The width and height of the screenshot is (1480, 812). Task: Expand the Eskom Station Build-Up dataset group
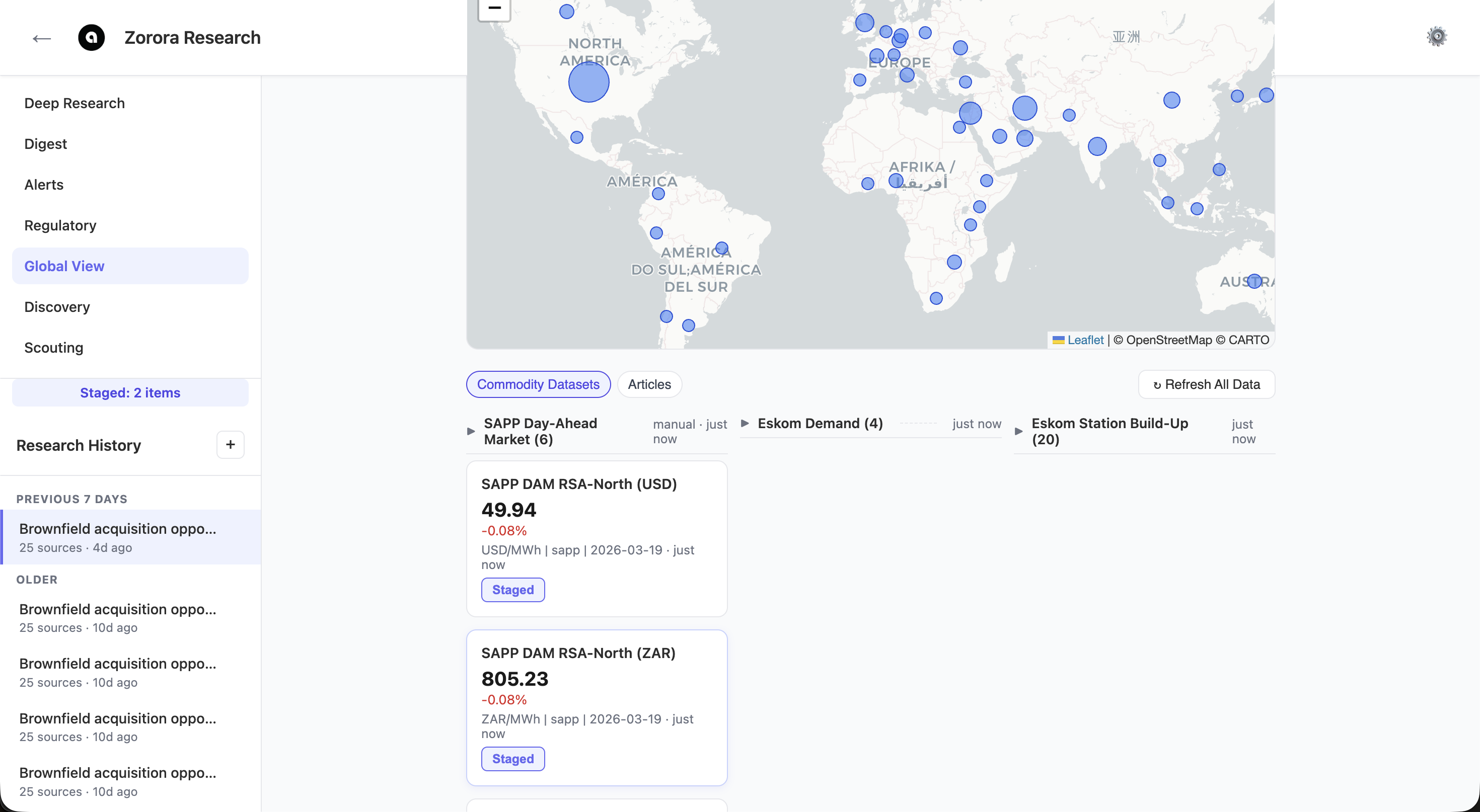(x=1019, y=431)
